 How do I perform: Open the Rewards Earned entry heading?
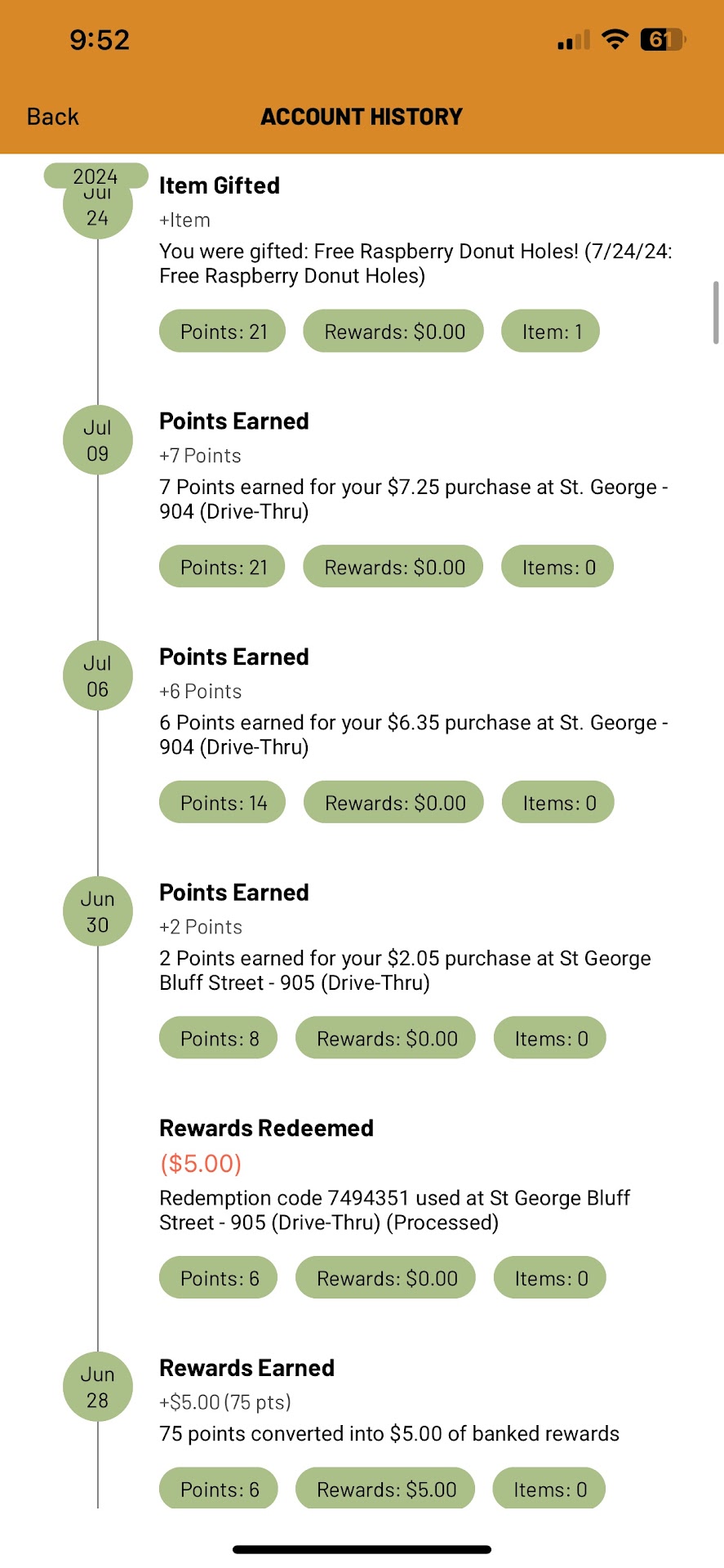coord(247,1368)
